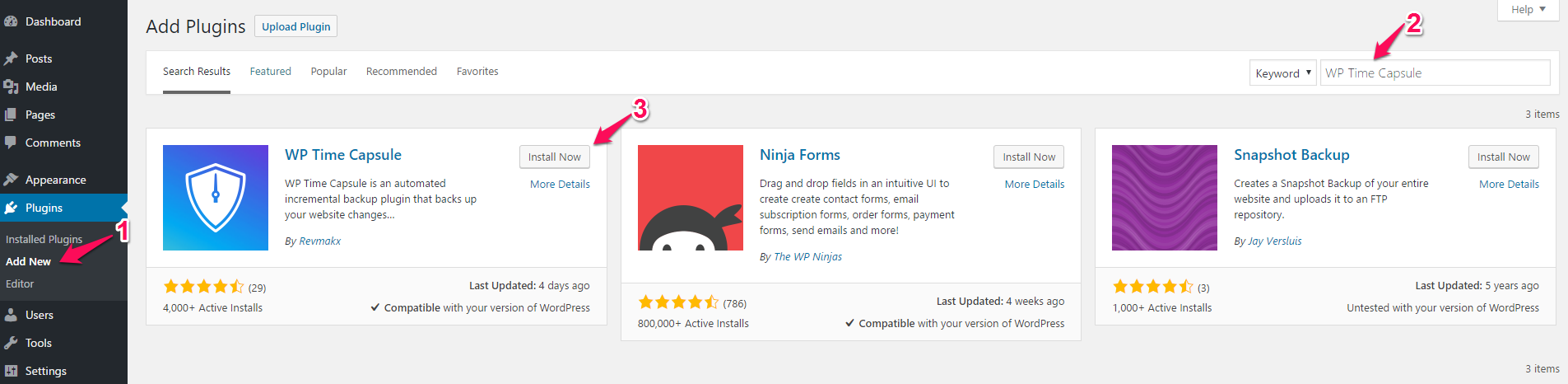Image resolution: width=1568 pixels, height=384 pixels.
Task: Click the Settings sliders icon
Action: pos(11,371)
